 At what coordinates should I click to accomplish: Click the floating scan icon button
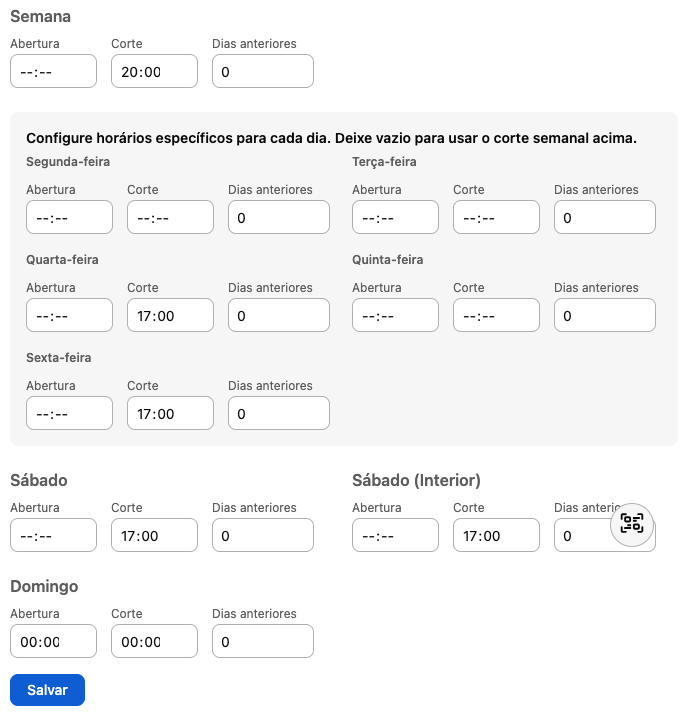pos(632,524)
